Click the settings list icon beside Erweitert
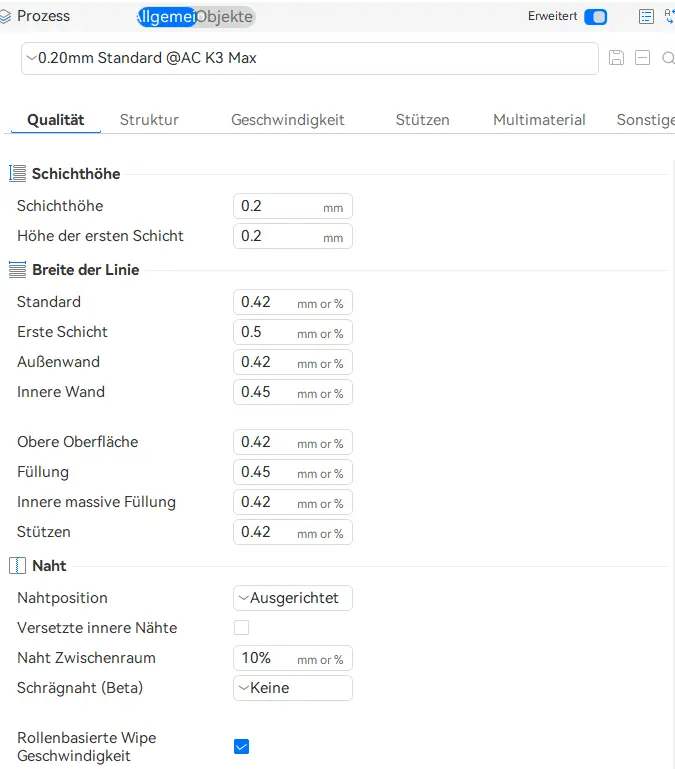Screen dimensions: 675x769 coord(646,17)
